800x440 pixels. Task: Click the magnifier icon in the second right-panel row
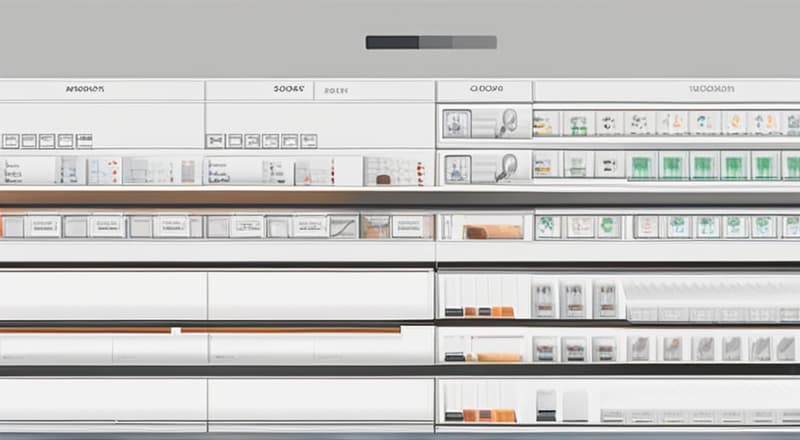507,166
